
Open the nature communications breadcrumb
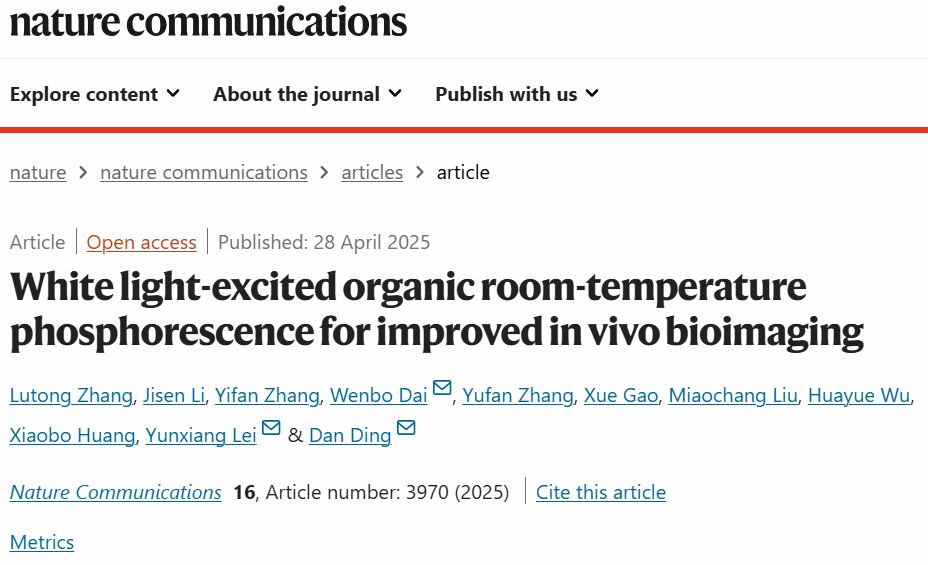click(x=204, y=172)
